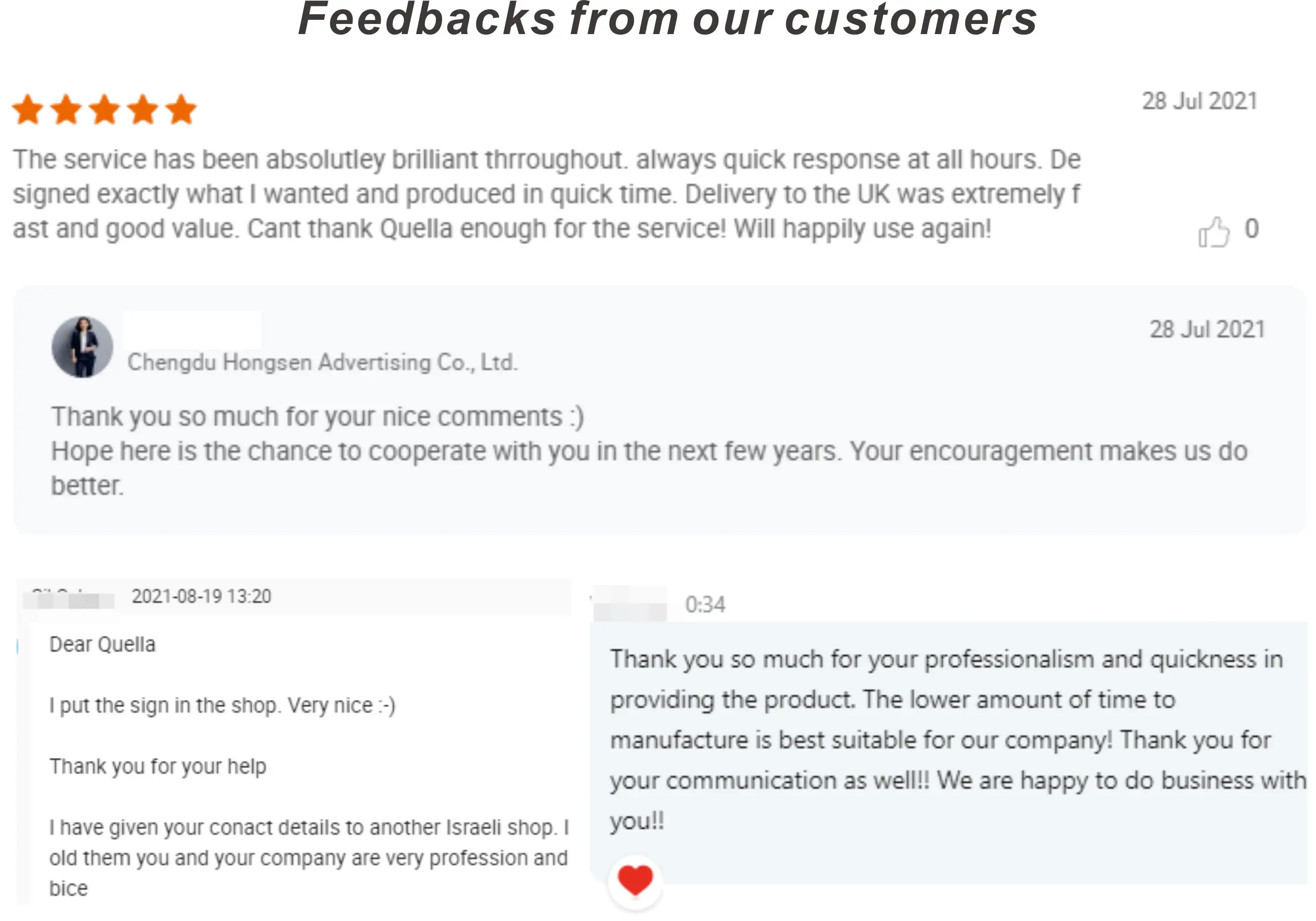
Task: Click the chat message about professionalism and quickness
Action: tap(946, 739)
